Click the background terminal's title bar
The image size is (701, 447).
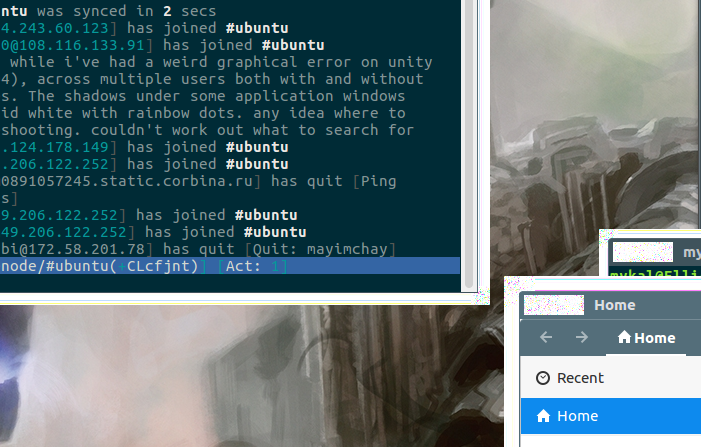tap(655, 253)
